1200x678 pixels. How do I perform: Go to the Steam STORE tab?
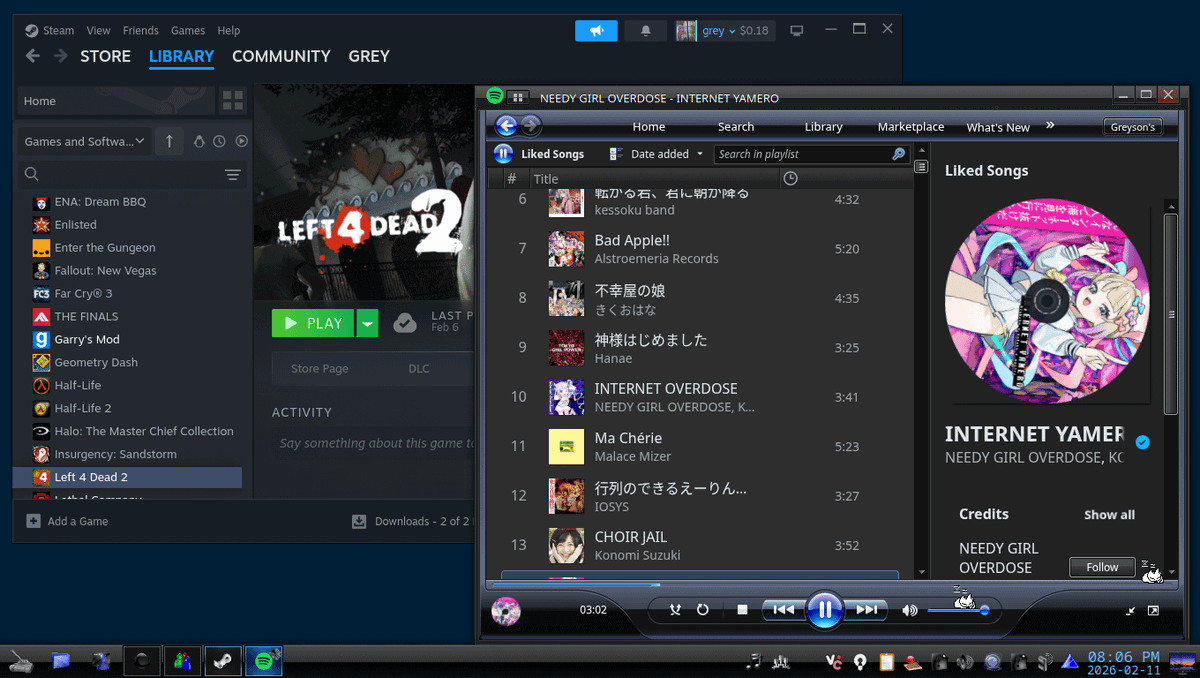pos(105,56)
